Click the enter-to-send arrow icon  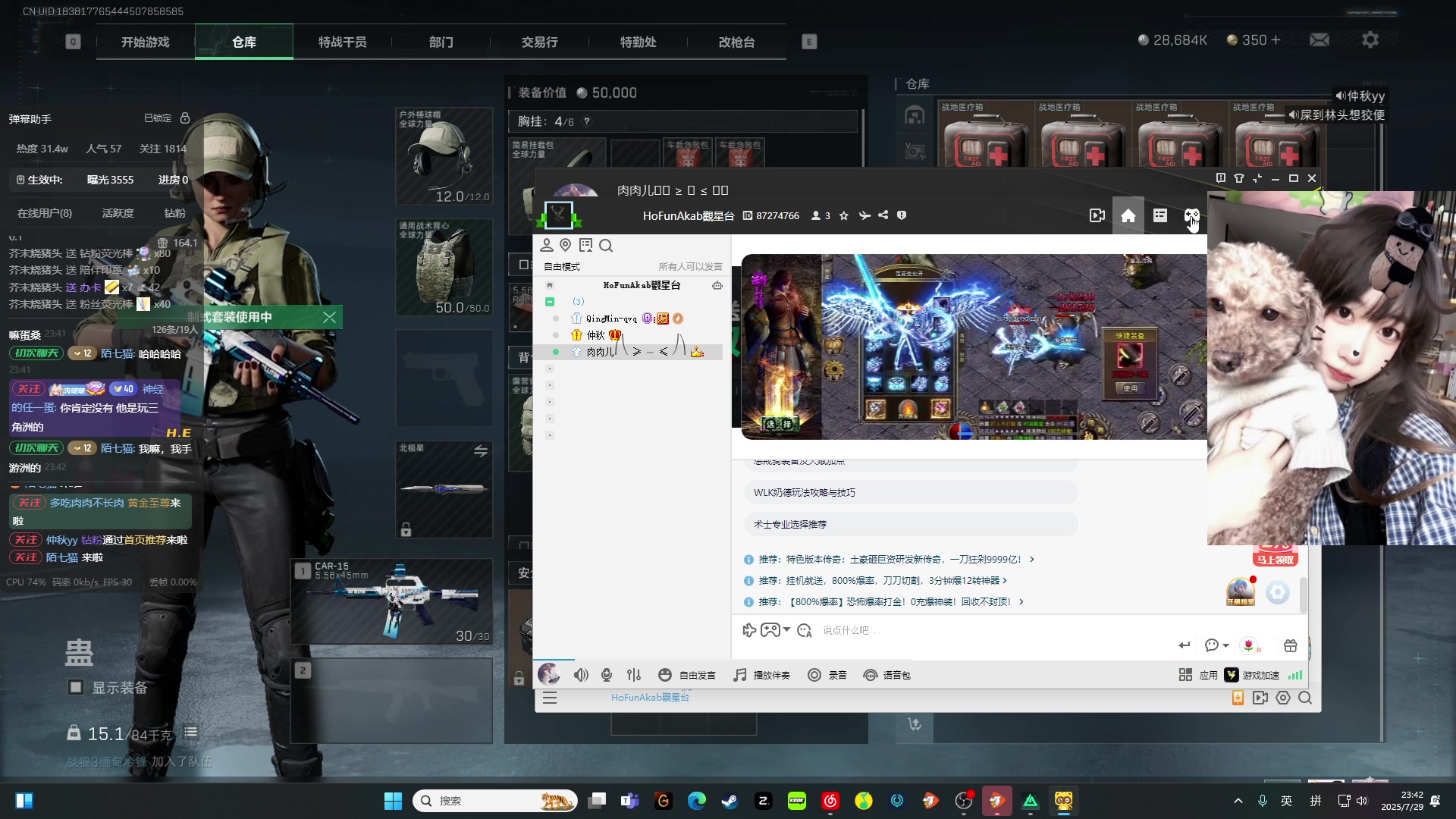1185,645
